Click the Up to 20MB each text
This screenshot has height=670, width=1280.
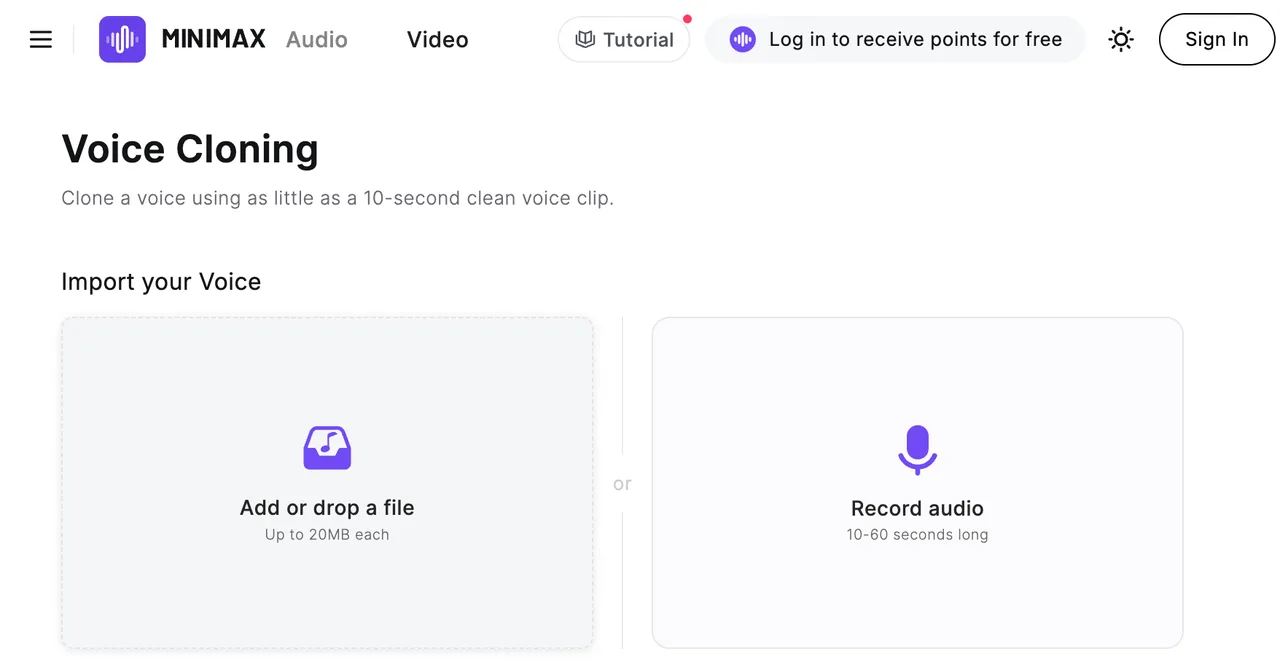click(x=327, y=535)
